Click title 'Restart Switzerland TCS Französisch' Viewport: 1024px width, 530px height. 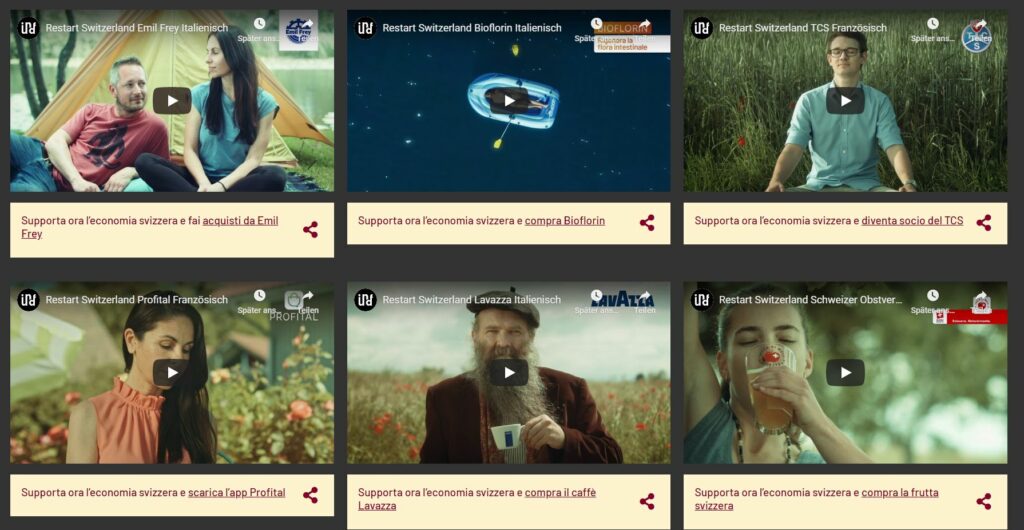(x=803, y=28)
